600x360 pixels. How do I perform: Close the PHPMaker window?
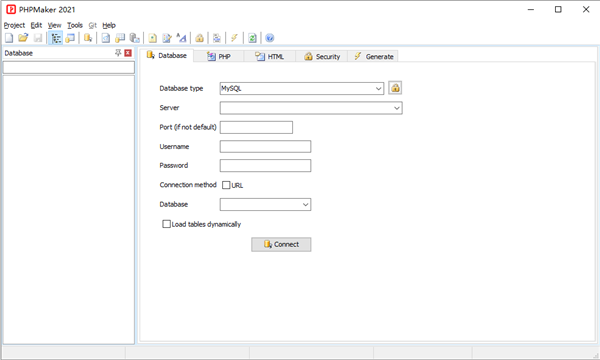(586, 9)
